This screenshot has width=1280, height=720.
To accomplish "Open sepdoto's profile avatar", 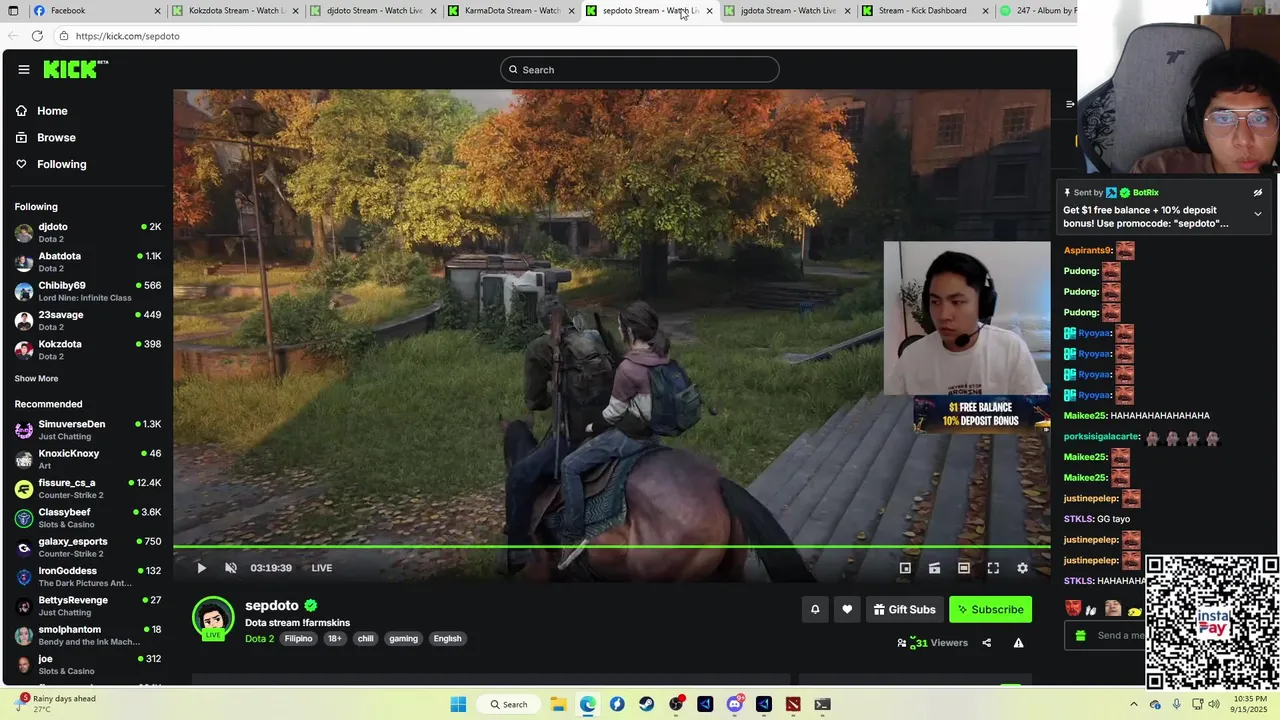I will [x=213, y=617].
